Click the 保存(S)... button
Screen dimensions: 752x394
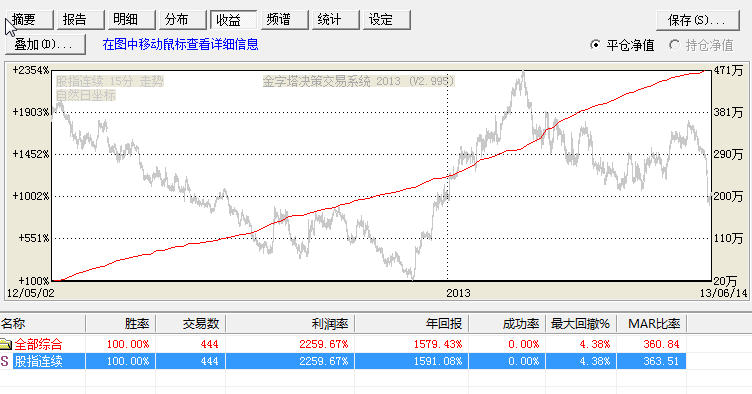(698, 20)
